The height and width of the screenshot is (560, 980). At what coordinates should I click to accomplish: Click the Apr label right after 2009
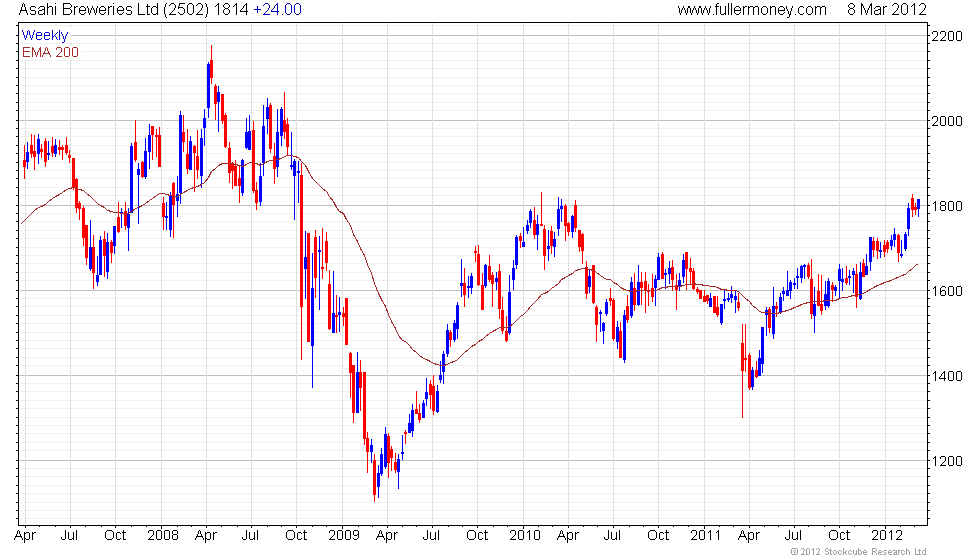click(387, 536)
